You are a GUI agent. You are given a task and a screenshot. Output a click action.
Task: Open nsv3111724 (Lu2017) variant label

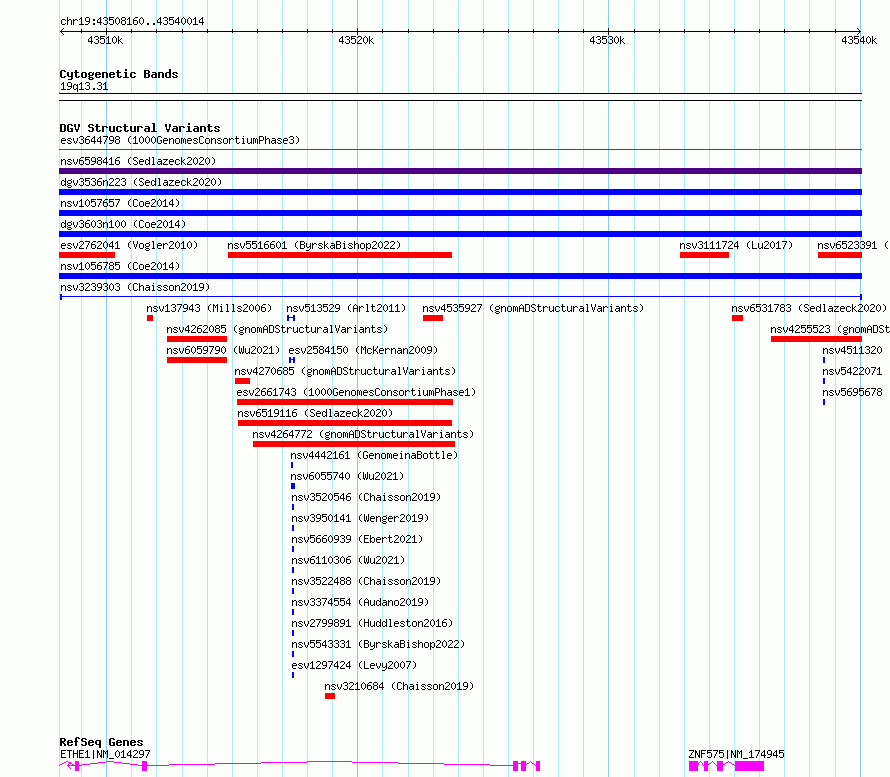pos(736,245)
